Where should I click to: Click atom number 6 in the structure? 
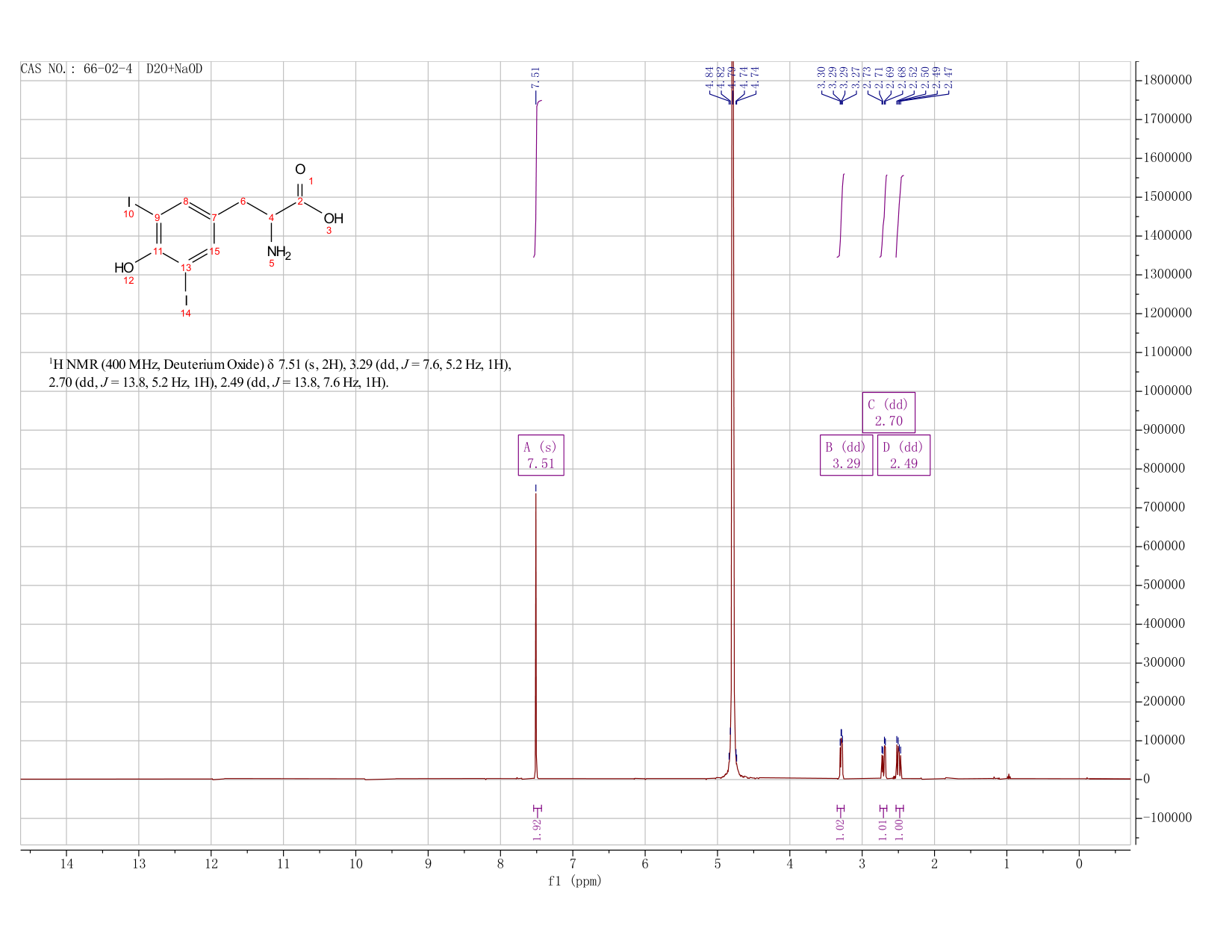pyautogui.click(x=243, y=201)
